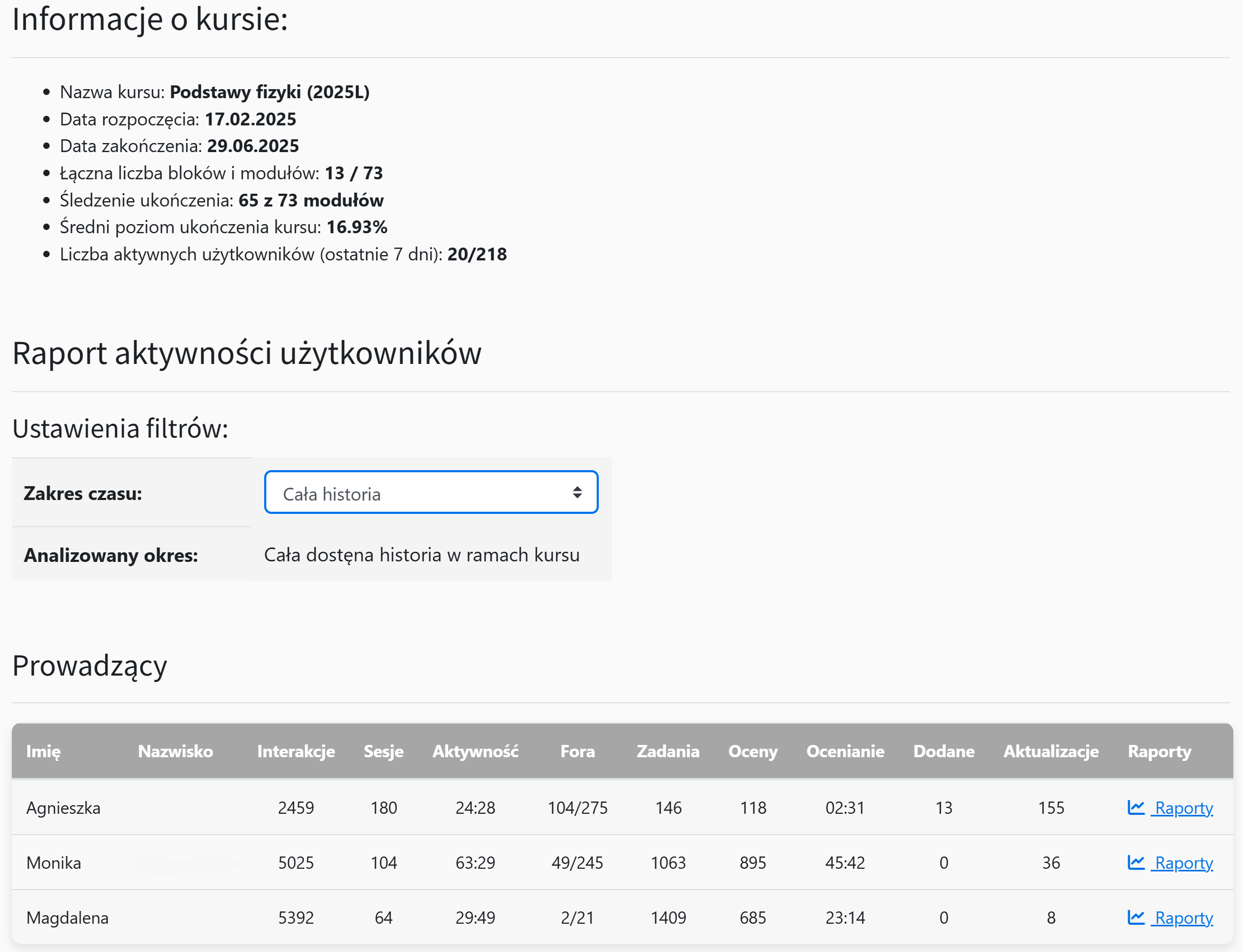Screen dimensions: 1243x952
Task: Click tasks value 1063
Action: tap(668, 863)
